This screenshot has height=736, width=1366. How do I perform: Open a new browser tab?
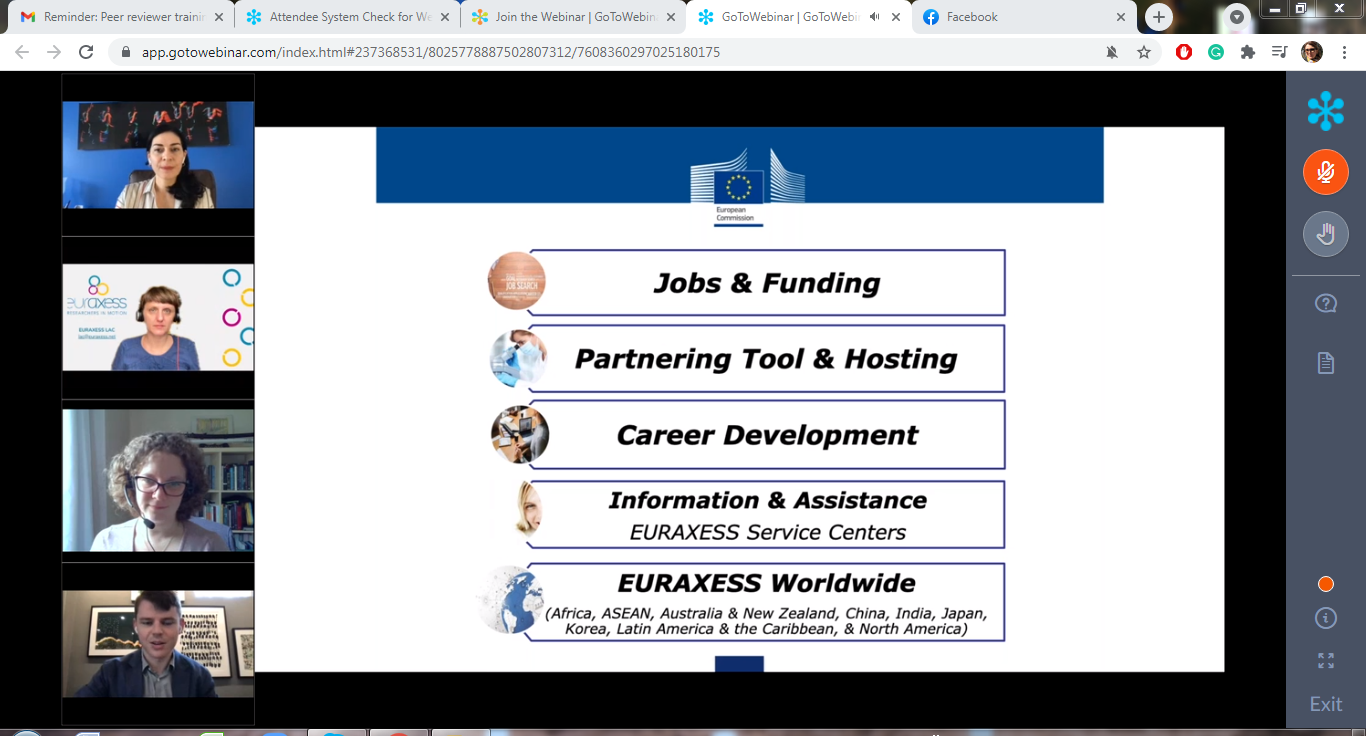[1159, 17]
